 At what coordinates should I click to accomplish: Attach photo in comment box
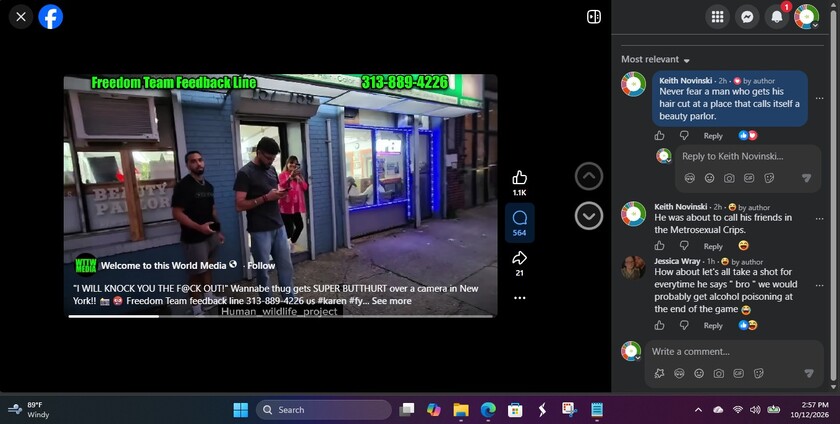pos(719,374)
